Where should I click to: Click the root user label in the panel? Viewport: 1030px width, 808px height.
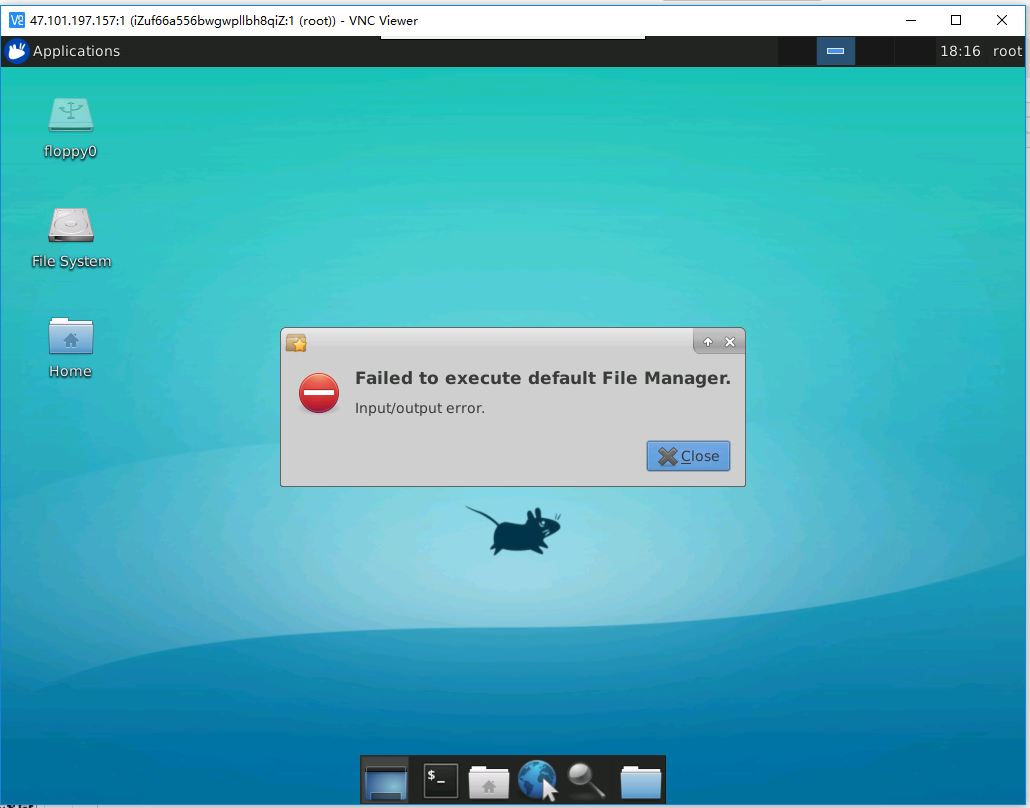[1007, 51]
